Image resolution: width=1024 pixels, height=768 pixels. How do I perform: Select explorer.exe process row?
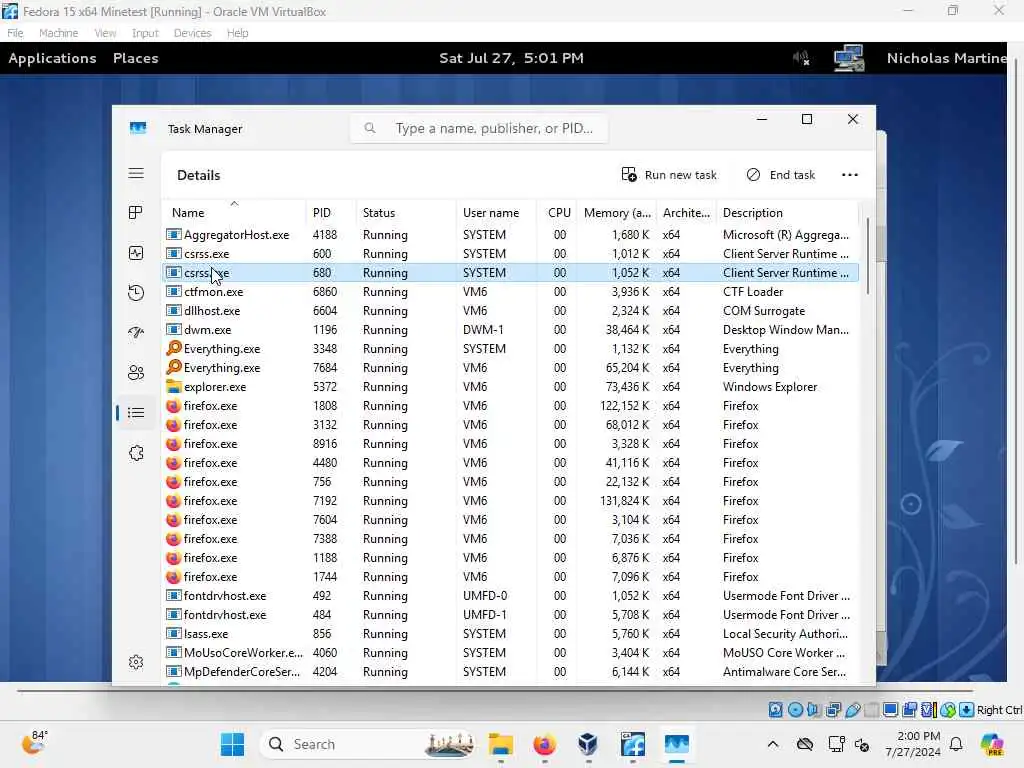pos(510,386)
